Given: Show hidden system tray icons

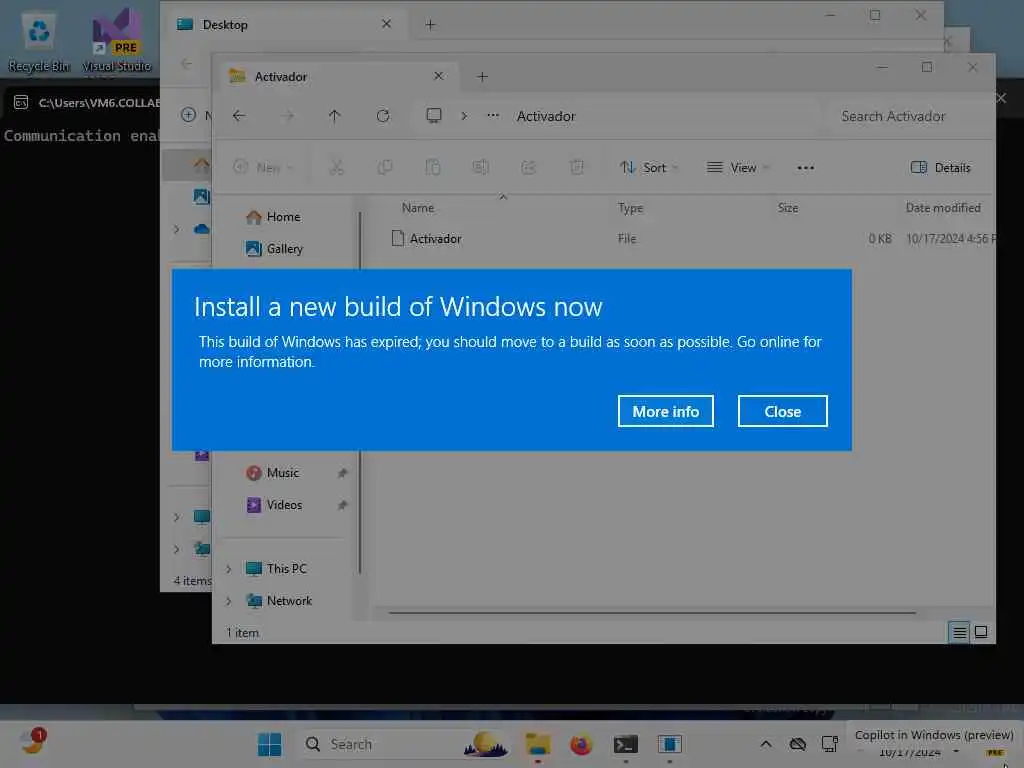Looking at the screenshot, I should [766, 744].
